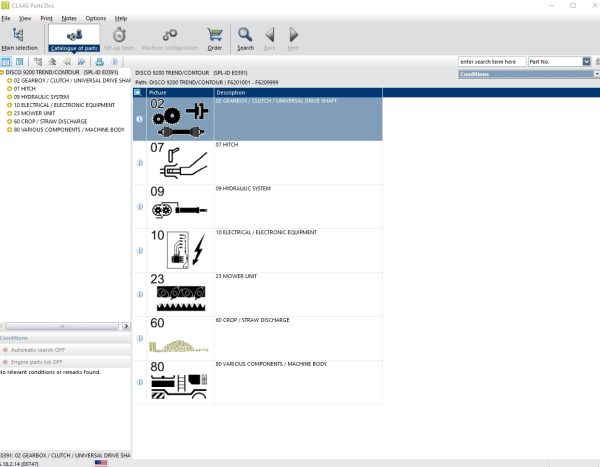600x467 pixels.
Task: Toggle Automatic search OFF indicator
Action: point(33,350)
